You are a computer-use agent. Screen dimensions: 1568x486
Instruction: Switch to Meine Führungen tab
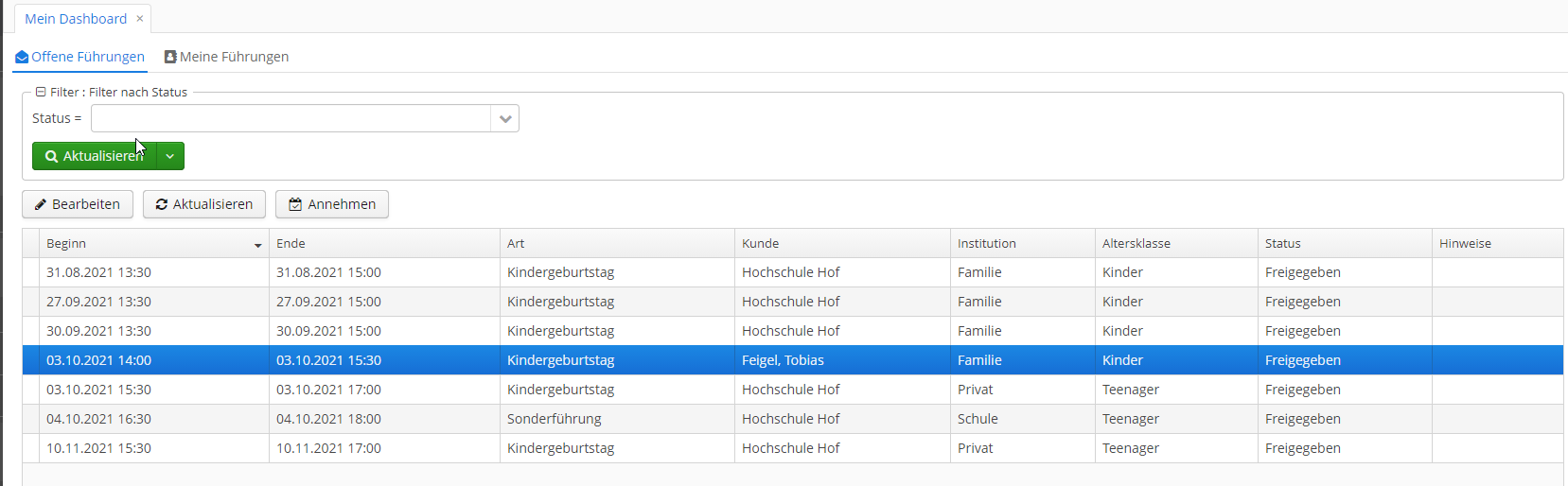click(x=227, y=57)
